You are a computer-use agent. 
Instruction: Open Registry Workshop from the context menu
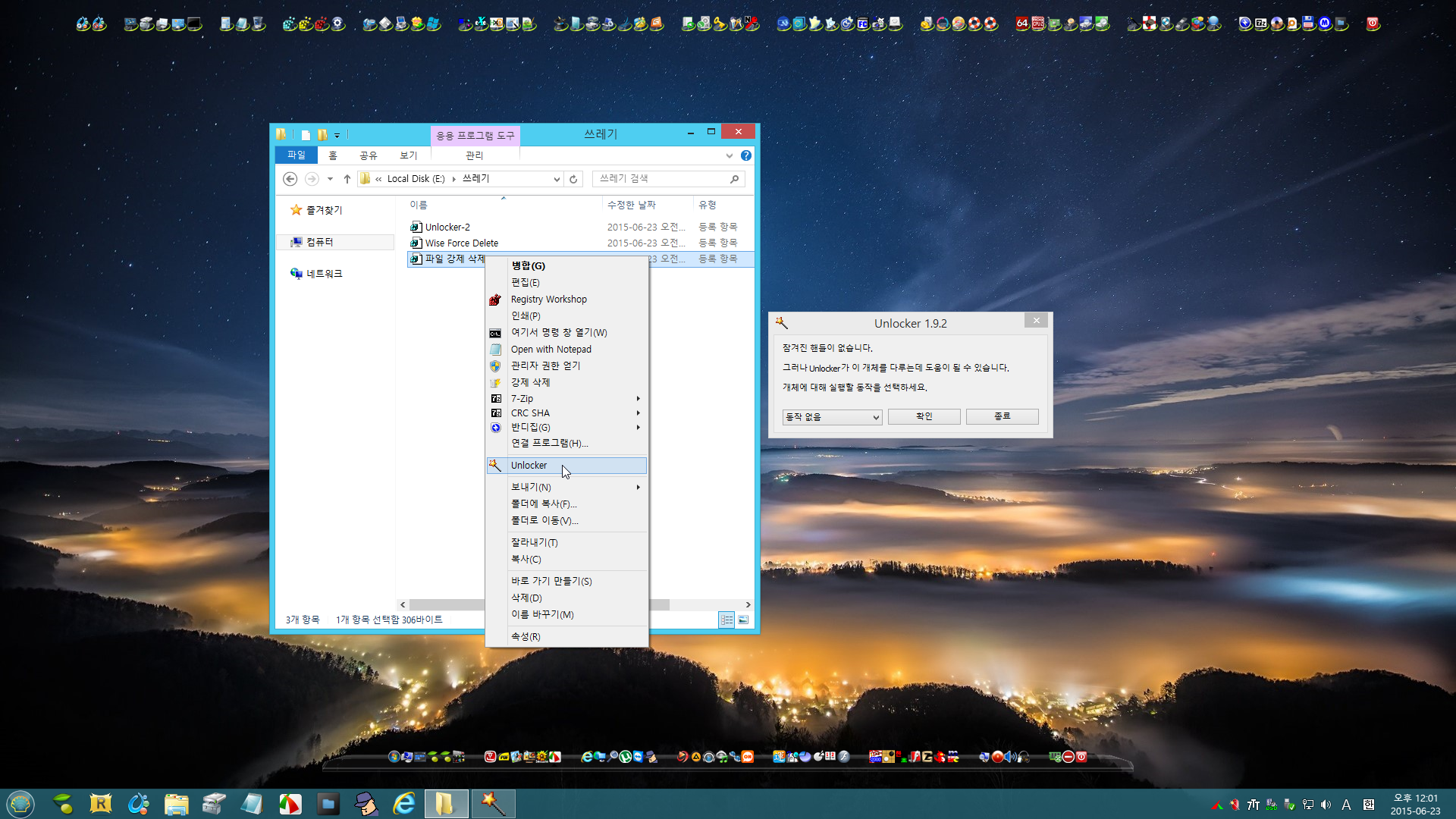pyautogui.click(x=566, y=300)
